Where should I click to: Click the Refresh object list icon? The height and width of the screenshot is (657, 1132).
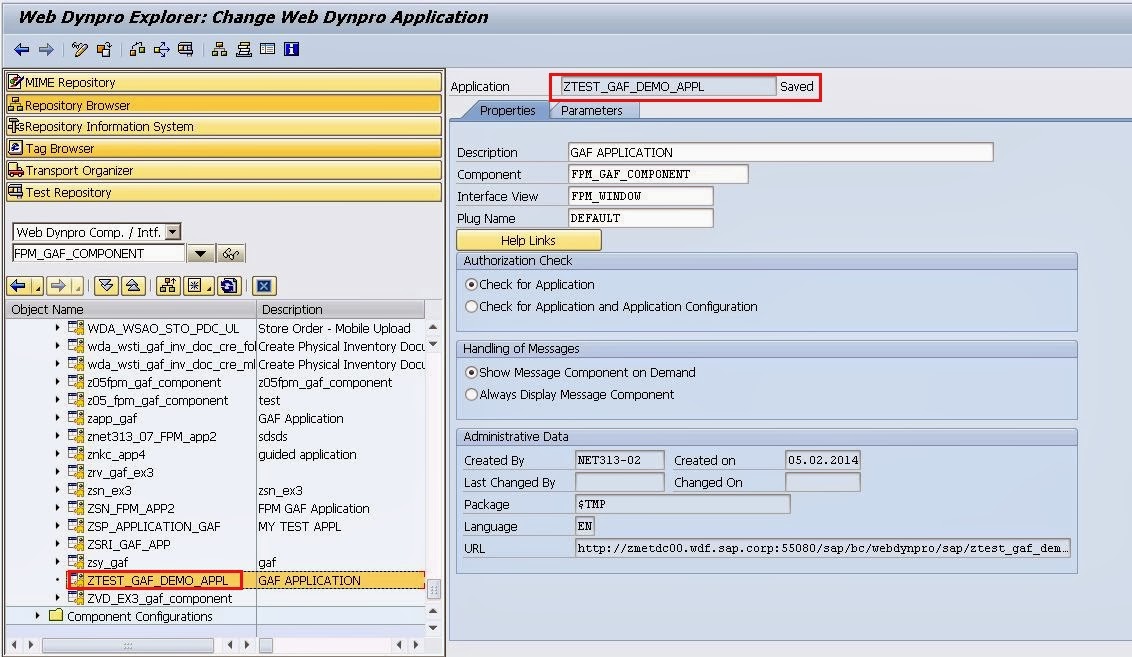click(x=229, y=286)
